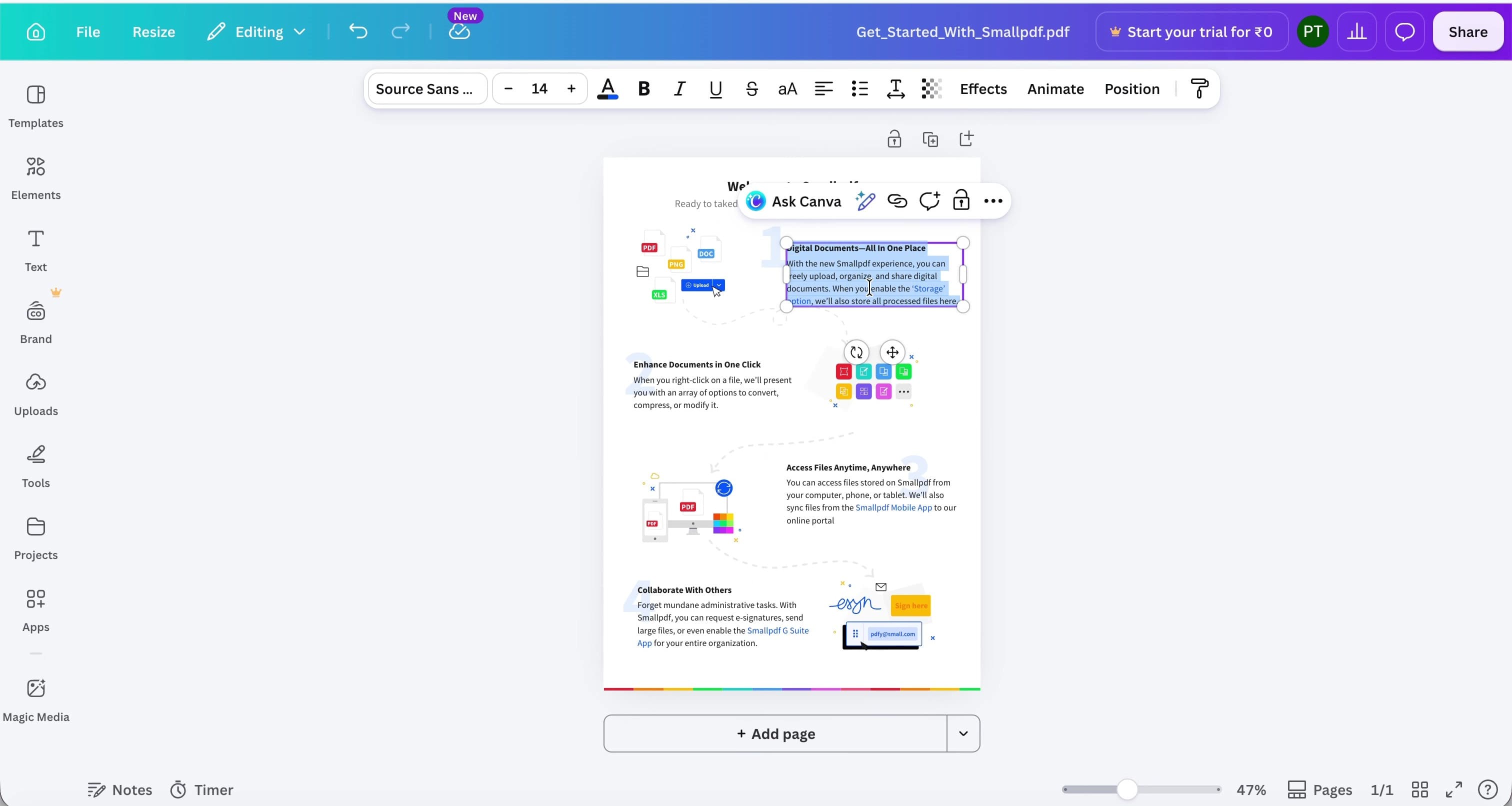Open the Uploads panel
Screen dimensions: 1512x806
click(36, 394)
